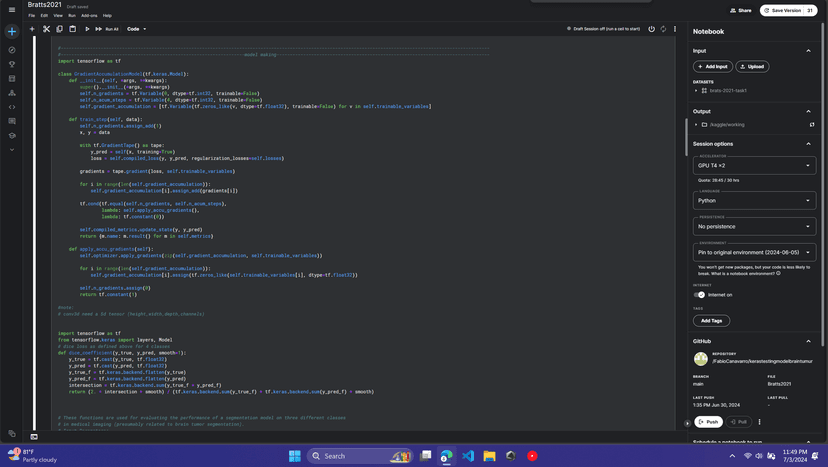Push notebook to GitHub
The height and width of the screenshot is (467, 828).
pos(708,422)
